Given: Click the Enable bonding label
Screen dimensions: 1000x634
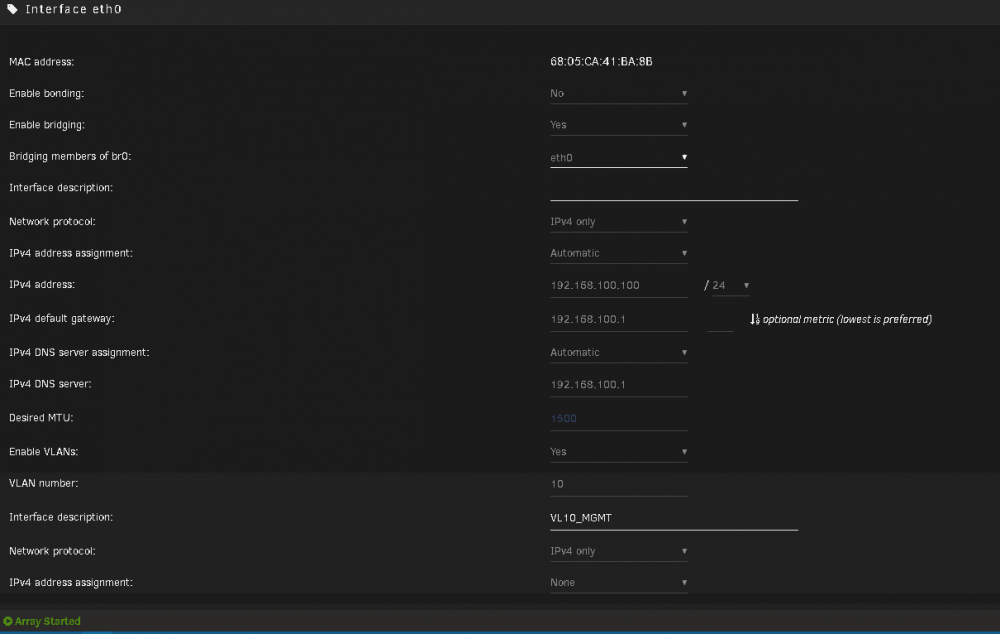Looking at the screenshot, I should point(47,93).
